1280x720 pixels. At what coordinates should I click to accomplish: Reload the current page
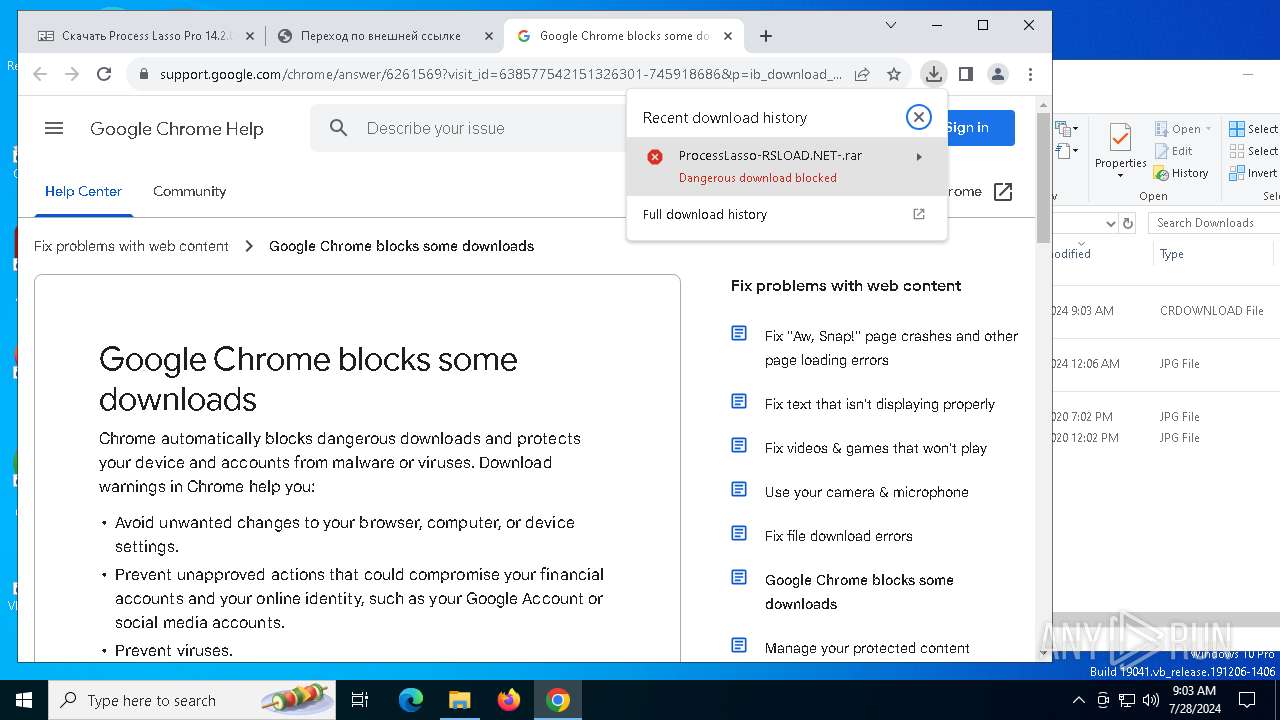point(104,74)
